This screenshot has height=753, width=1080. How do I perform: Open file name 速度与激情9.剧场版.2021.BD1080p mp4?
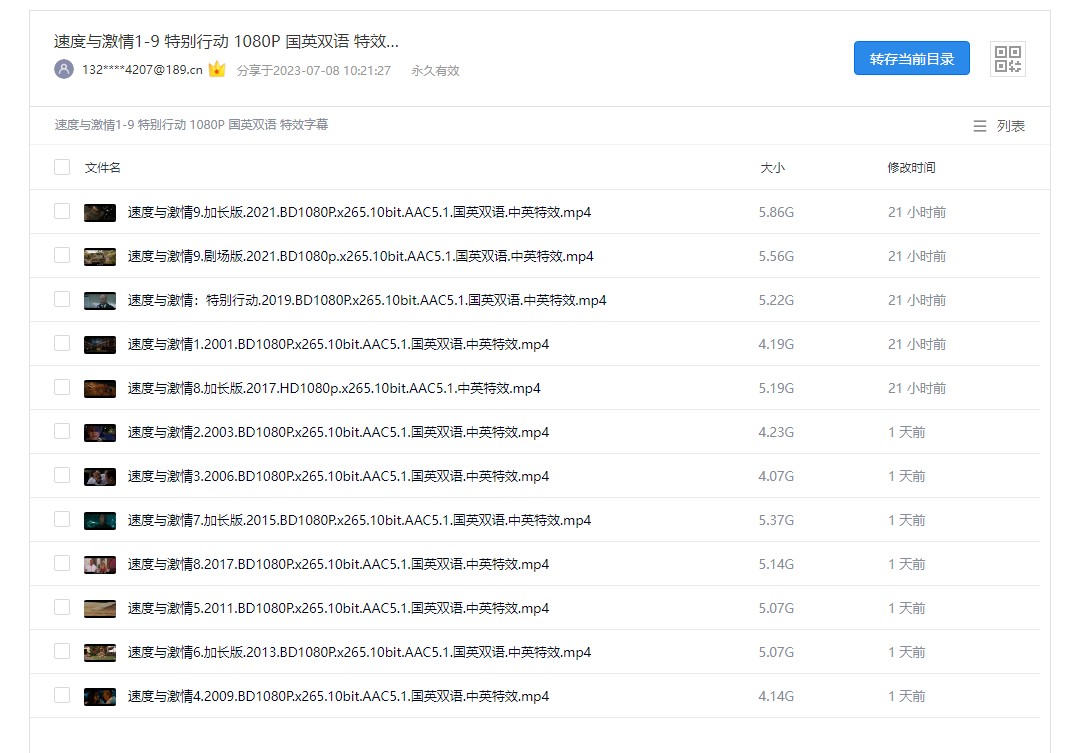[x=360, y=256]
